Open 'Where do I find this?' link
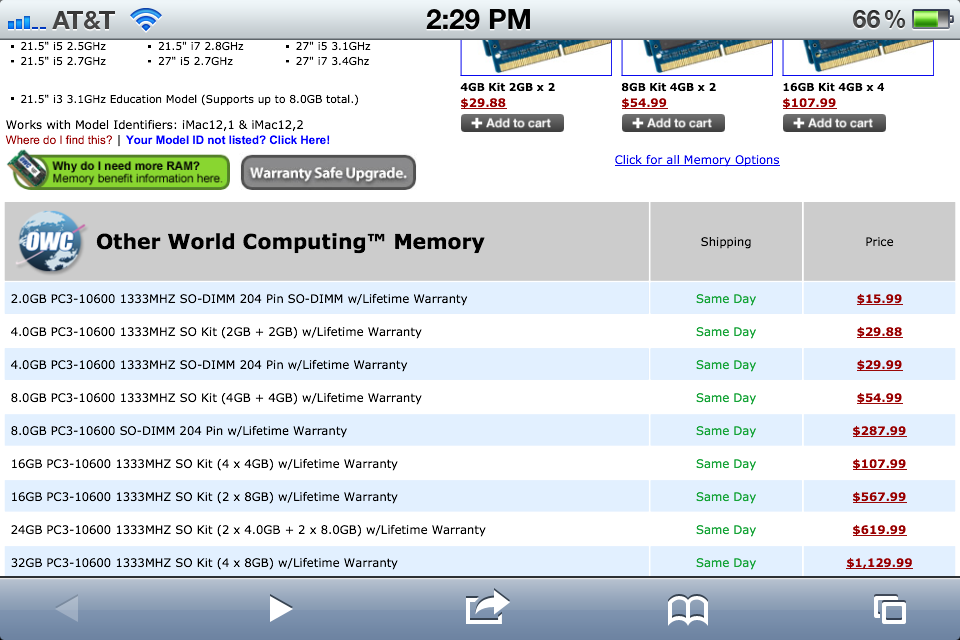960x640 pixels. (59, 140)
